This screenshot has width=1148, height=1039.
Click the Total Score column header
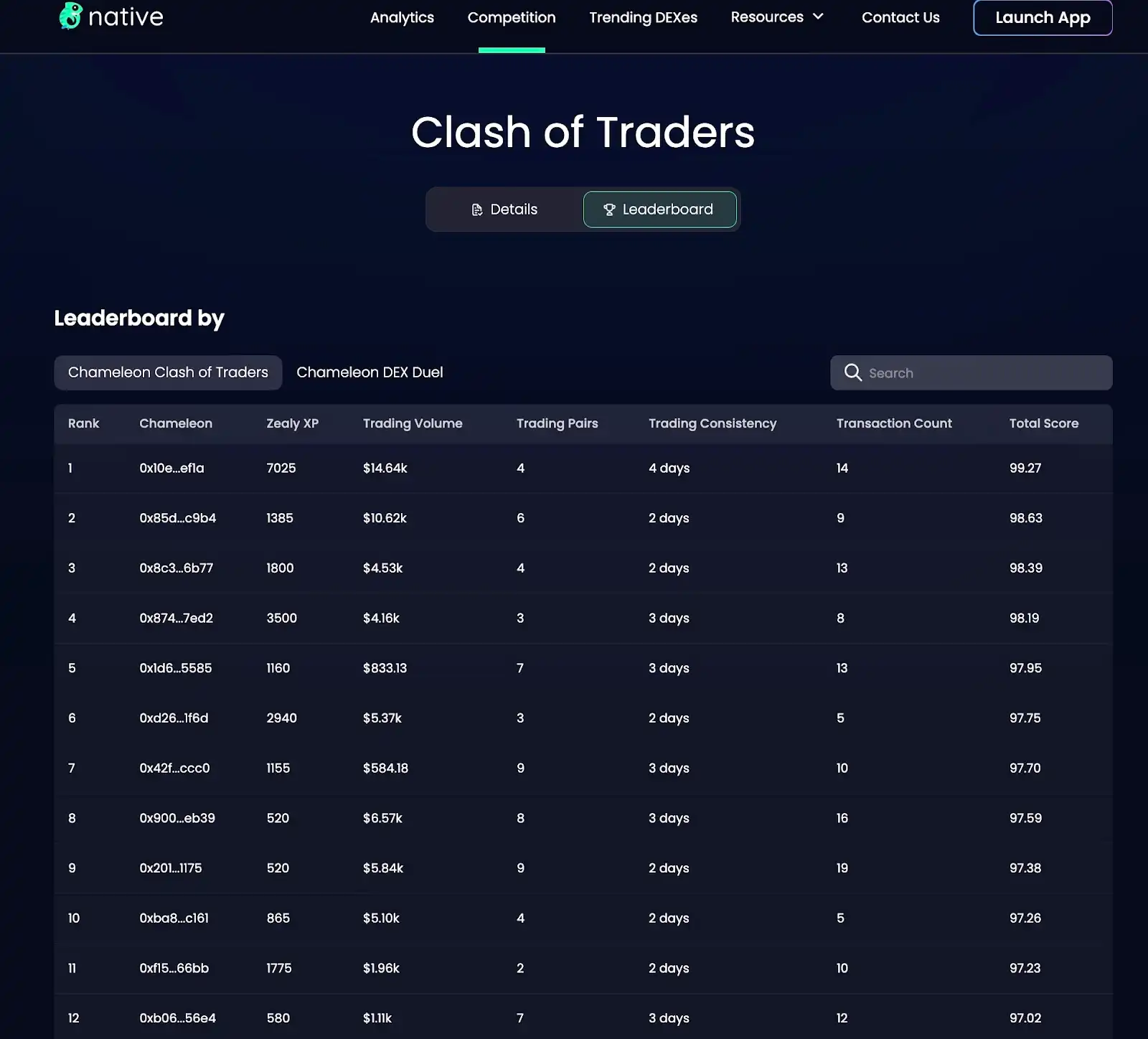click(x=1044, y=423)
